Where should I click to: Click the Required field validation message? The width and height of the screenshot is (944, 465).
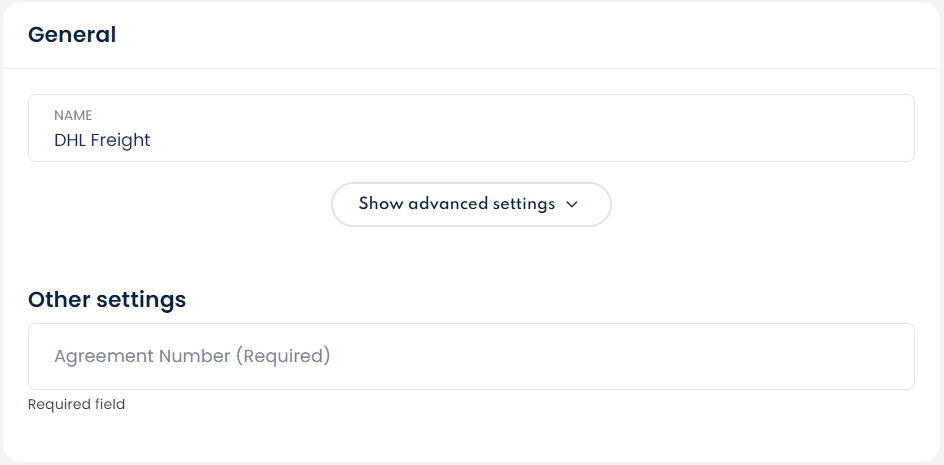tap(77, 404)
